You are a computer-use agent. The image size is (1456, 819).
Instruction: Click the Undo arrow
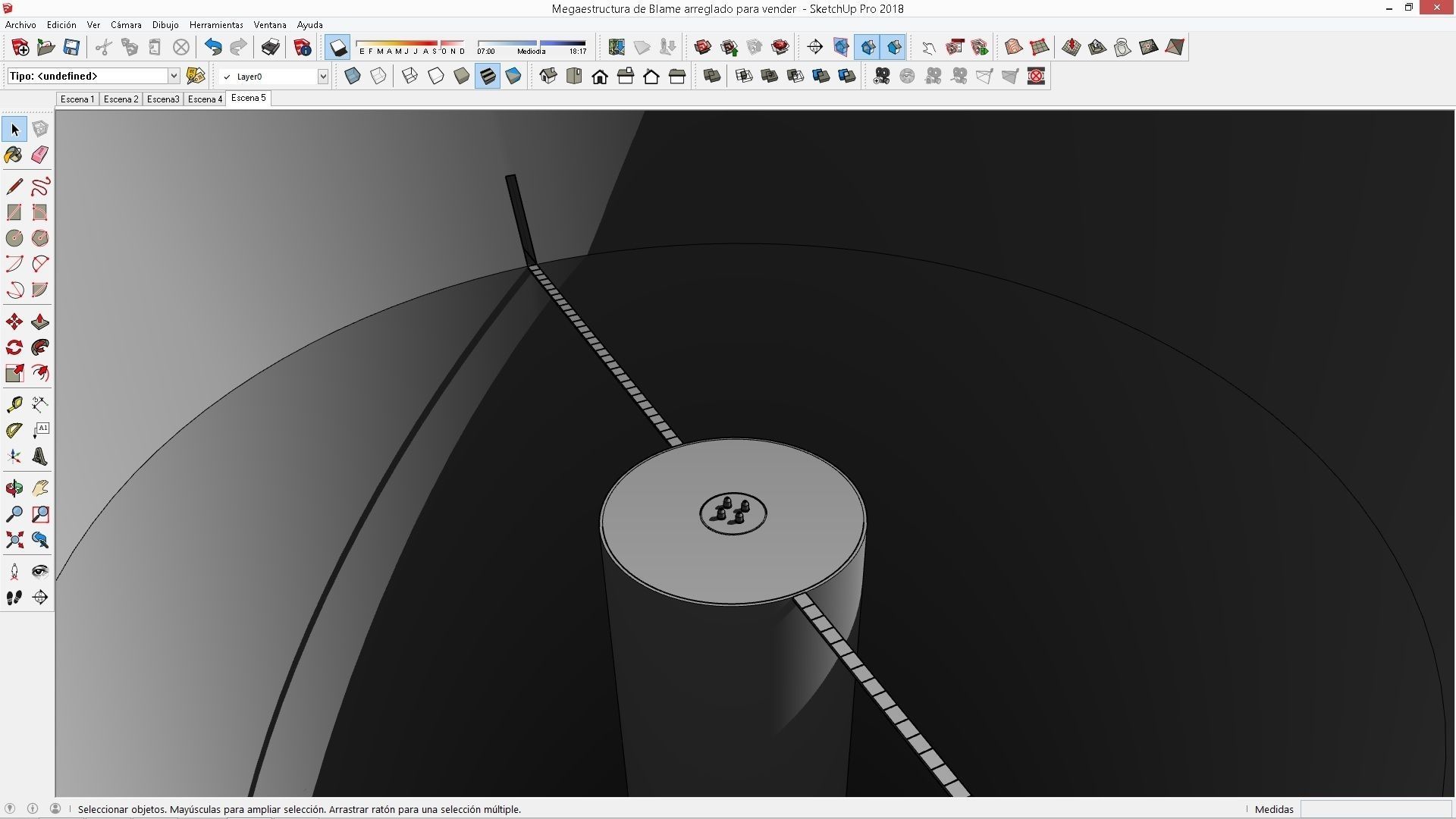point(213,48)
